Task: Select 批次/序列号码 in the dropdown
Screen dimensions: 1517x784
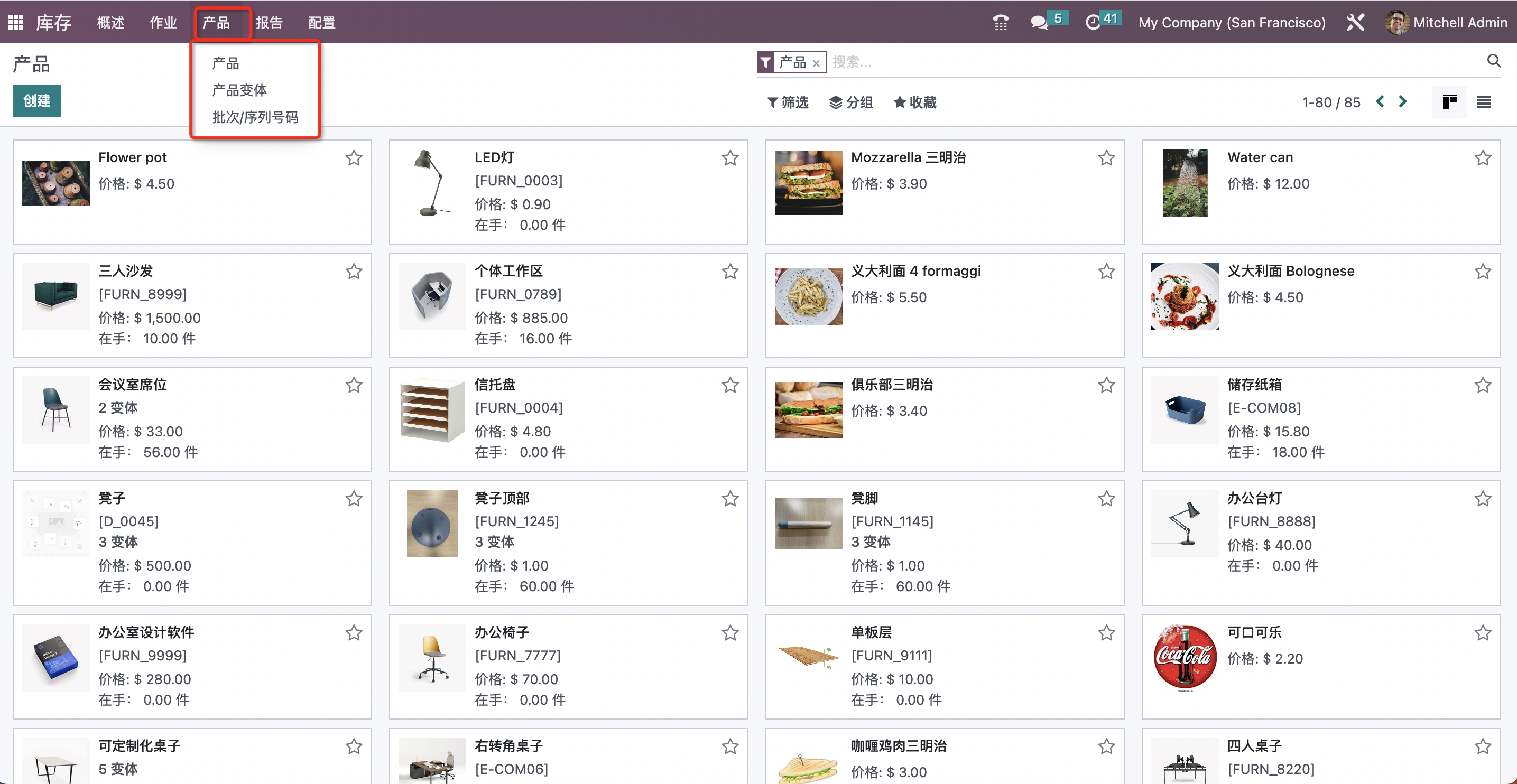Action: (x=255, y=117)
